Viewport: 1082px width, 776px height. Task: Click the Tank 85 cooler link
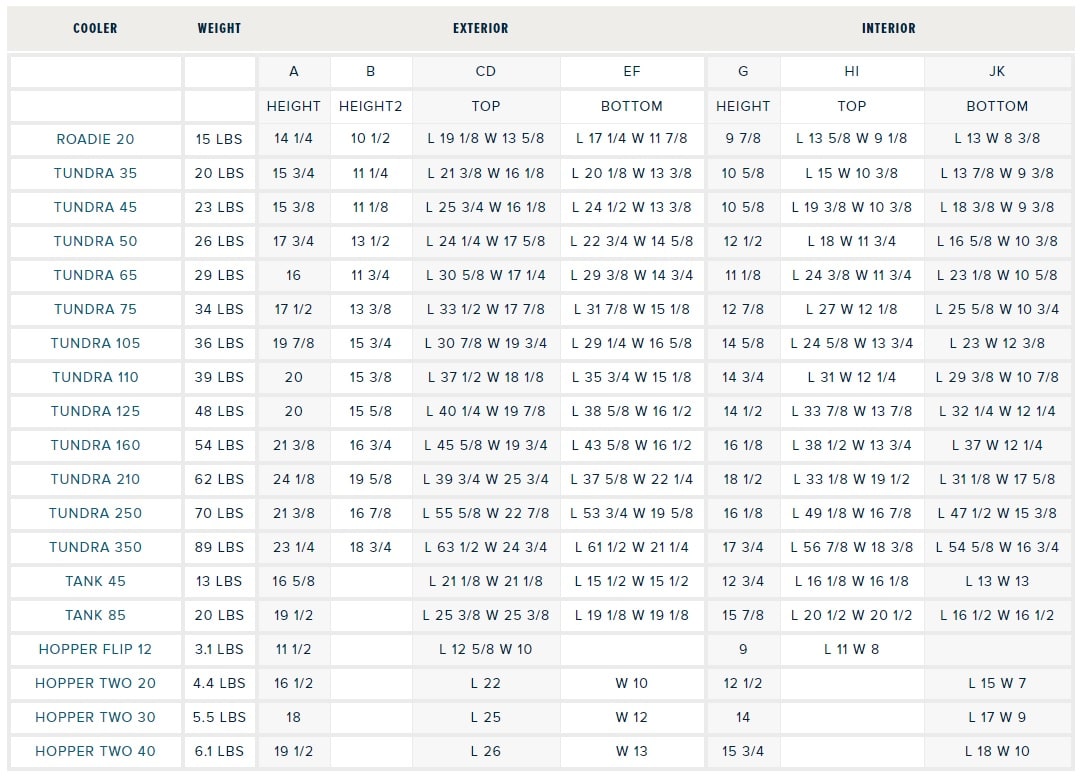[x=95, y=615]
